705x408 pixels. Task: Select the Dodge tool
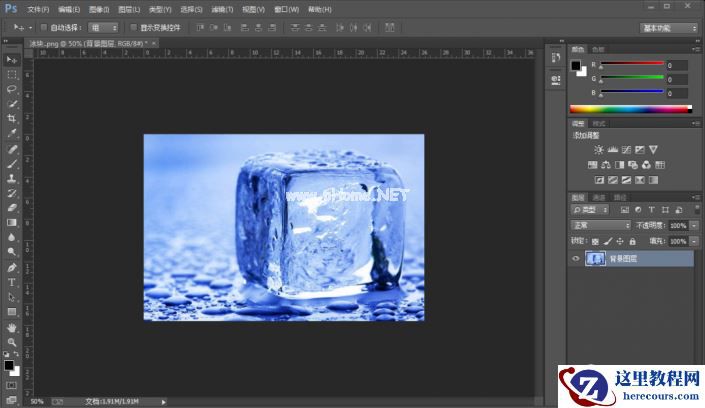(x=12, y=252)
